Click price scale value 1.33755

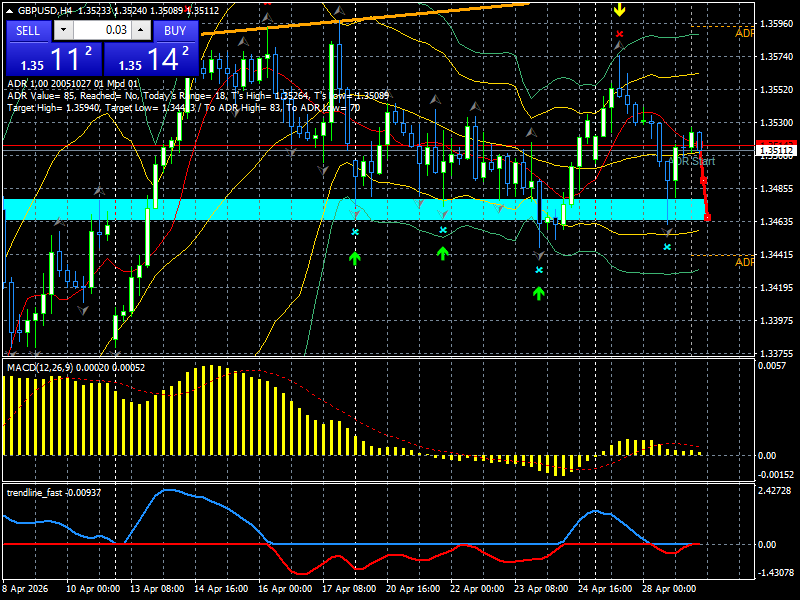click(x=777, y=353)
